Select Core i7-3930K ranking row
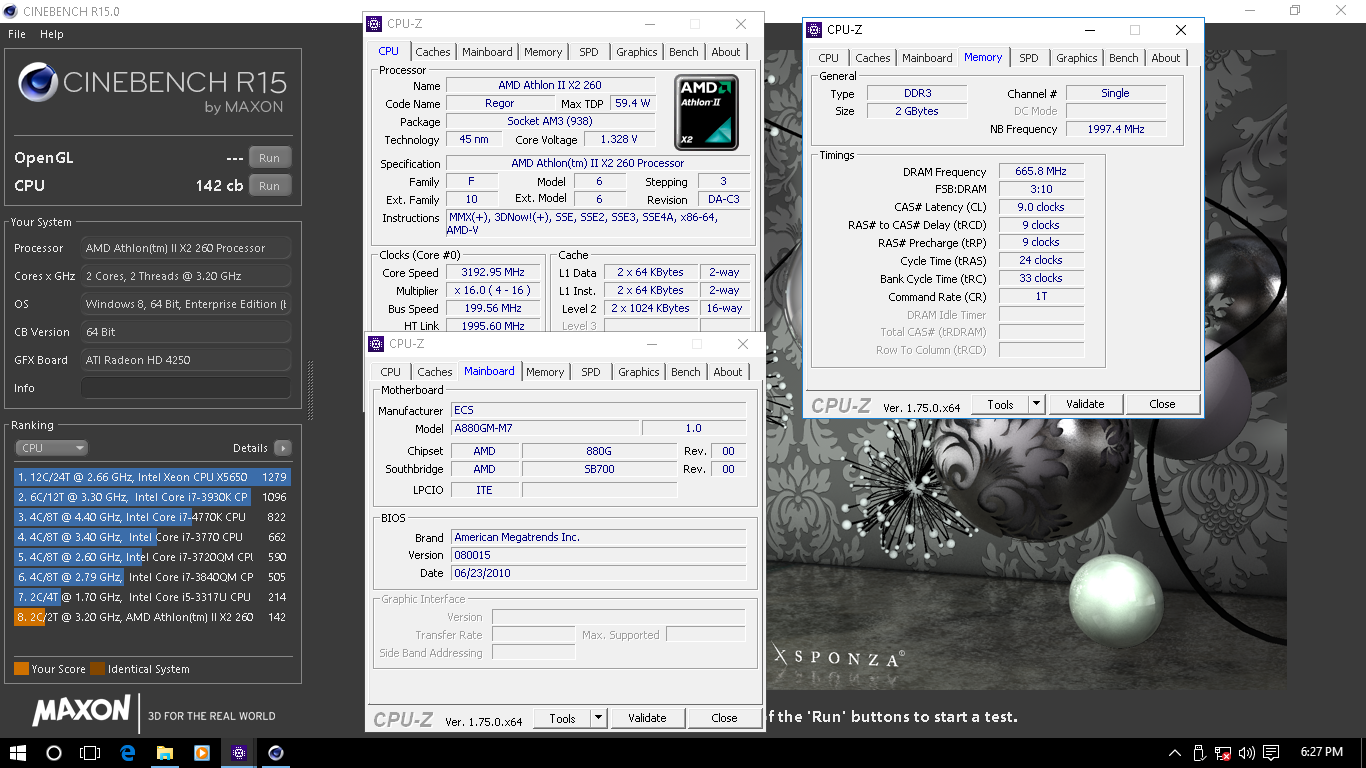The height and width of the screenshot is (768, 1366). click(x=152, y=497)
